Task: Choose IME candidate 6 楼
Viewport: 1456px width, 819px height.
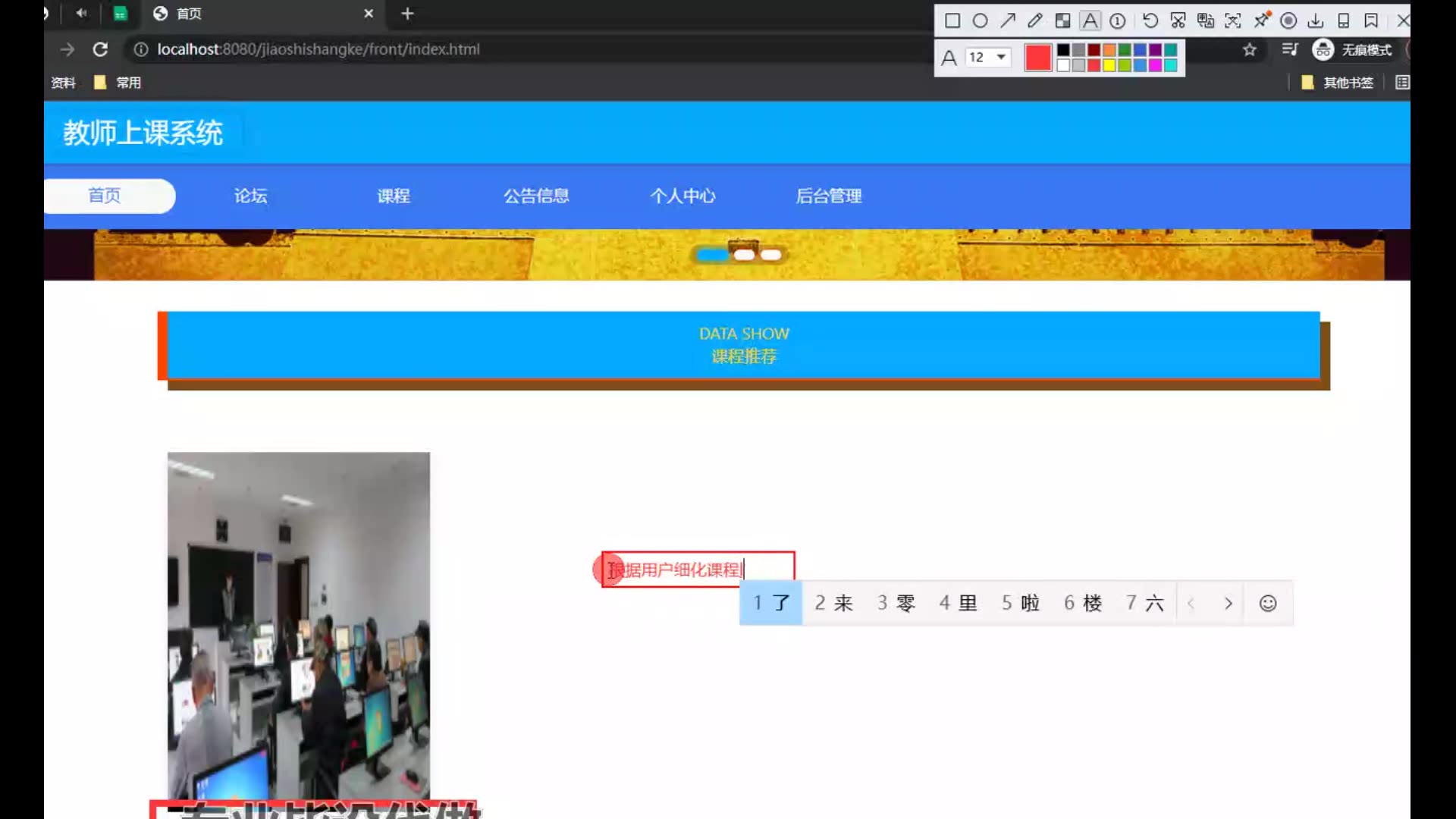Action: [1082, 603]
